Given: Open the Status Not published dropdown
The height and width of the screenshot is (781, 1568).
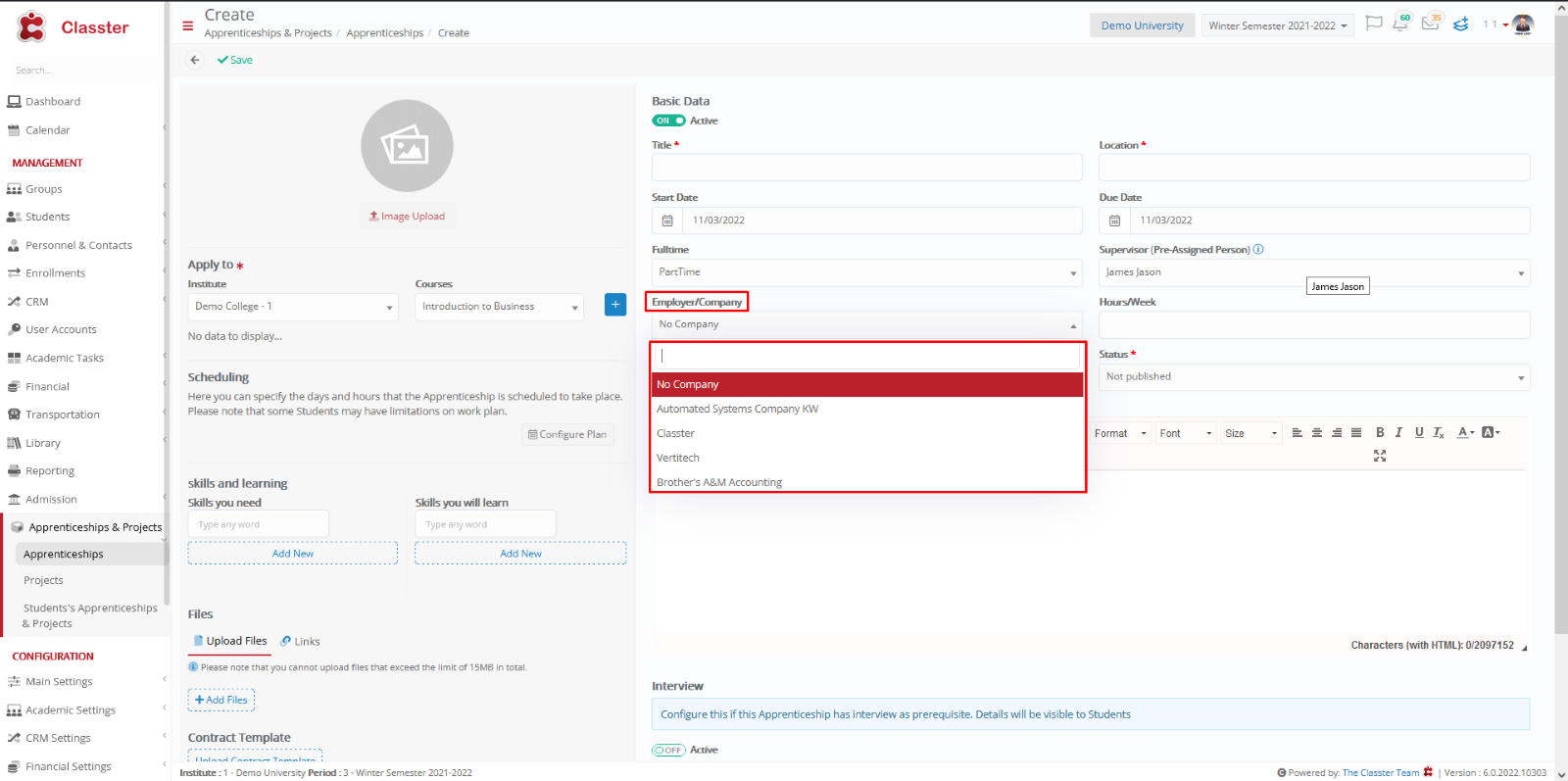Looking at the screenshot, I should coord(1314,377).
